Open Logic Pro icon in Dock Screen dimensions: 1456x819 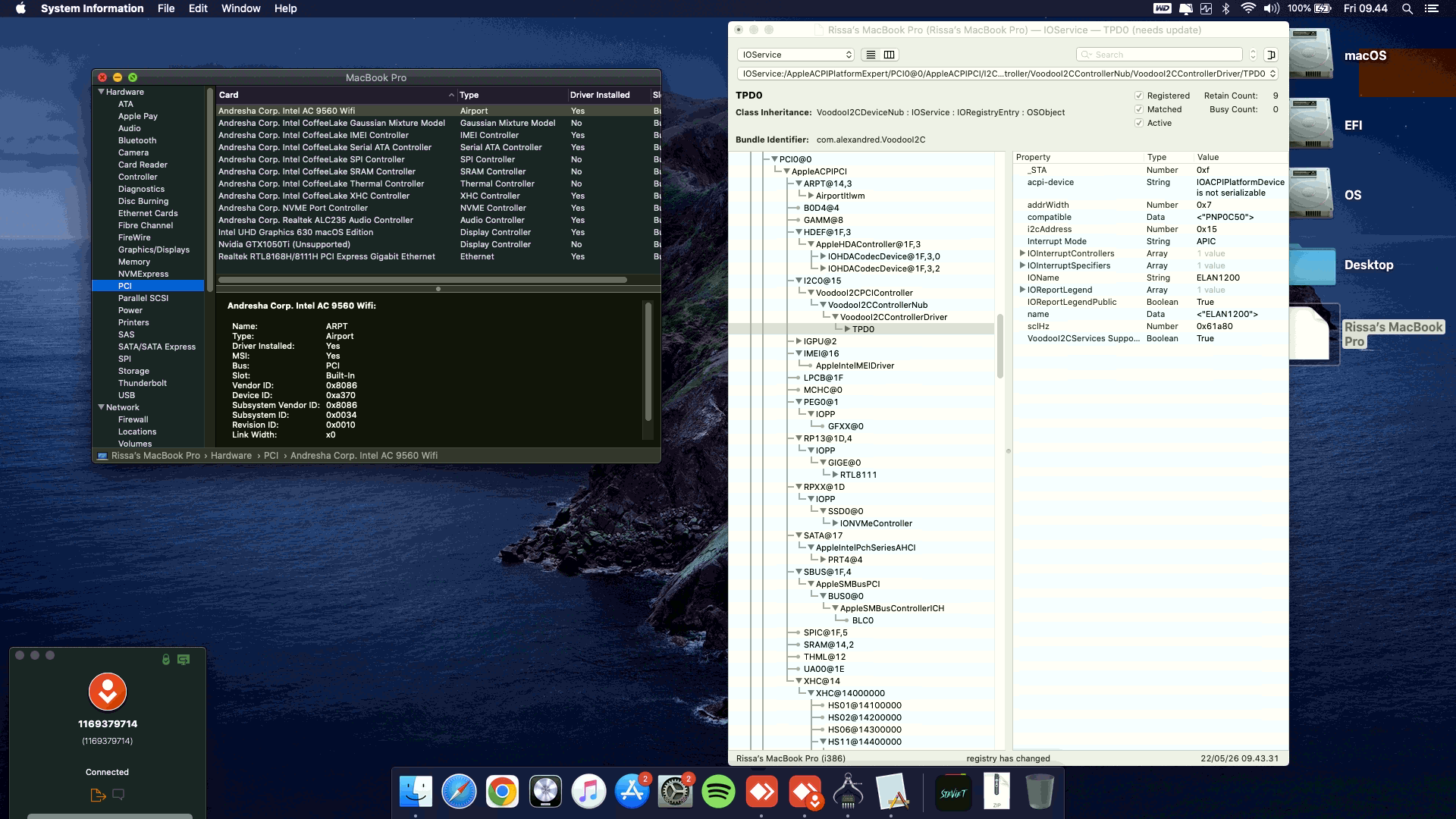tap(545, 792)
